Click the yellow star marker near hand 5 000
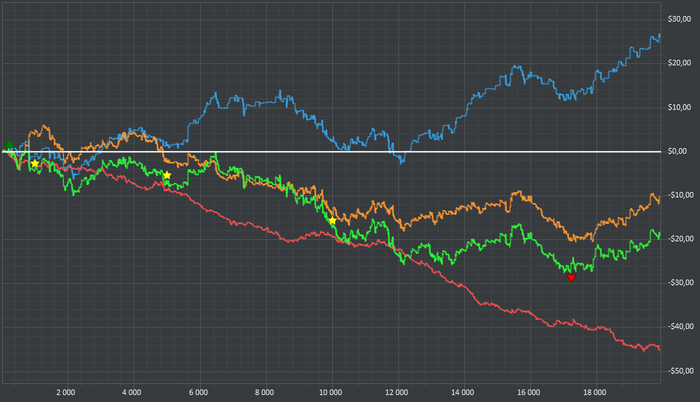The height and width of the screenshot is (402, 700). tap(167, 175)
